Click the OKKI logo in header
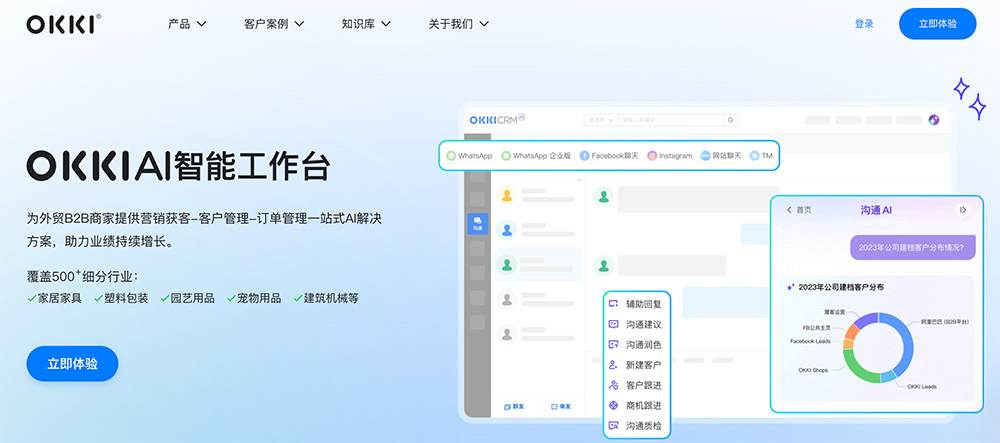1000x443 pixels. pyautogui.click(x=63, y=24)
